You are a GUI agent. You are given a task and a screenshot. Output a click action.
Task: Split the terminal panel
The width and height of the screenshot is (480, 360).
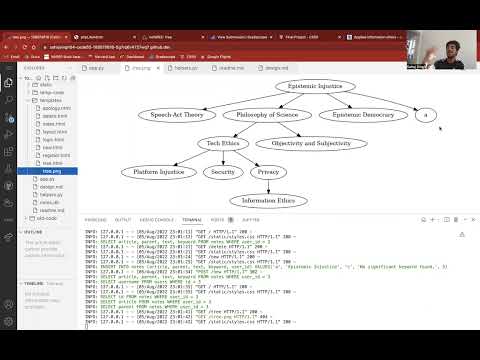[447, 220]
